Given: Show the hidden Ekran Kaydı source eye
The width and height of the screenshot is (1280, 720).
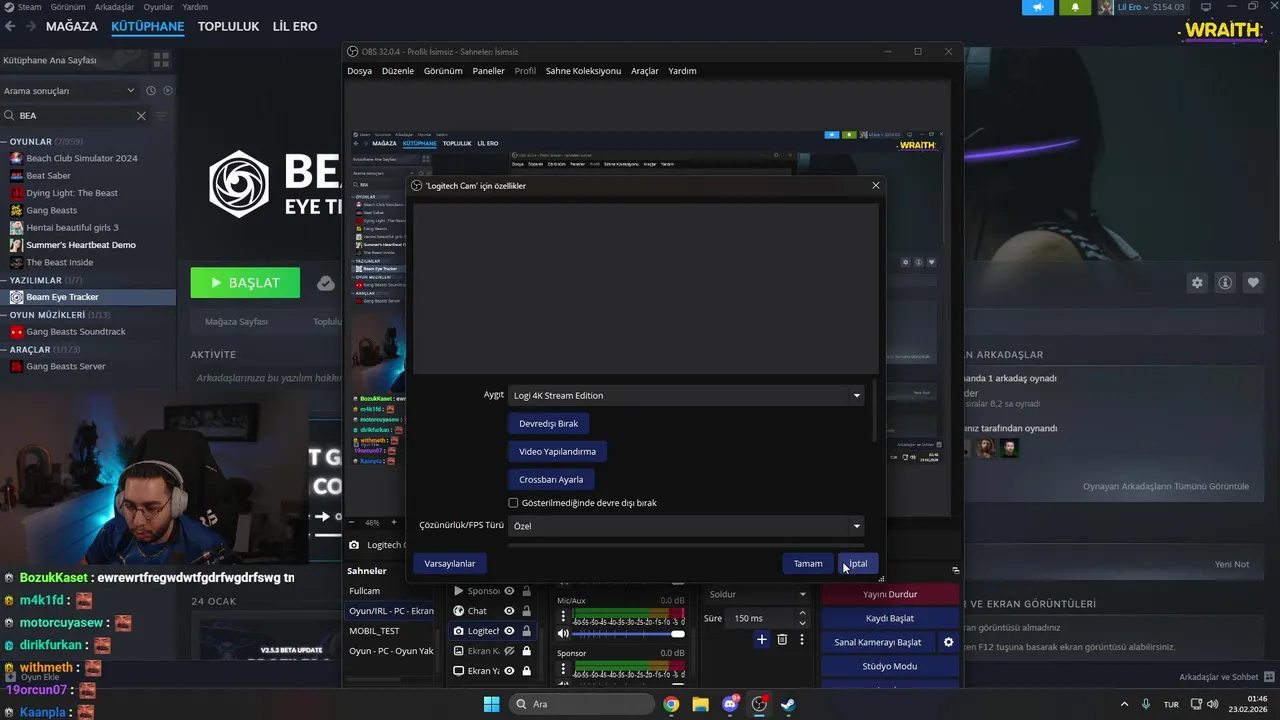Looking at the screenshot, I should click(x=509, y=651).
